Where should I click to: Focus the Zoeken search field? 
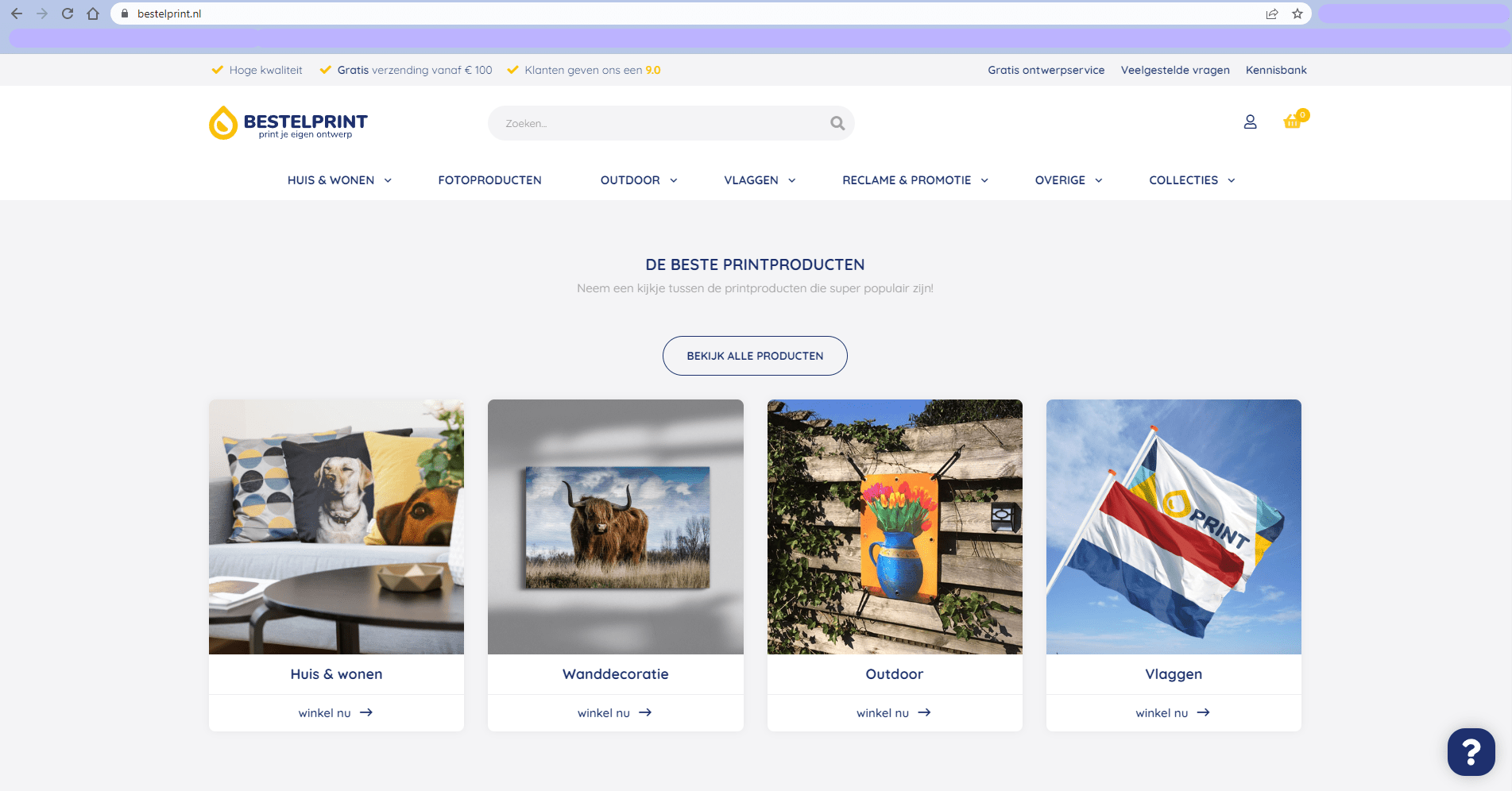click(x=659, y=123)
